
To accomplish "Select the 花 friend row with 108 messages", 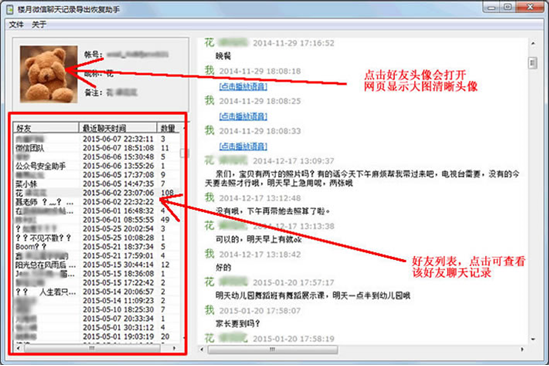I will [x=97, y=193].
